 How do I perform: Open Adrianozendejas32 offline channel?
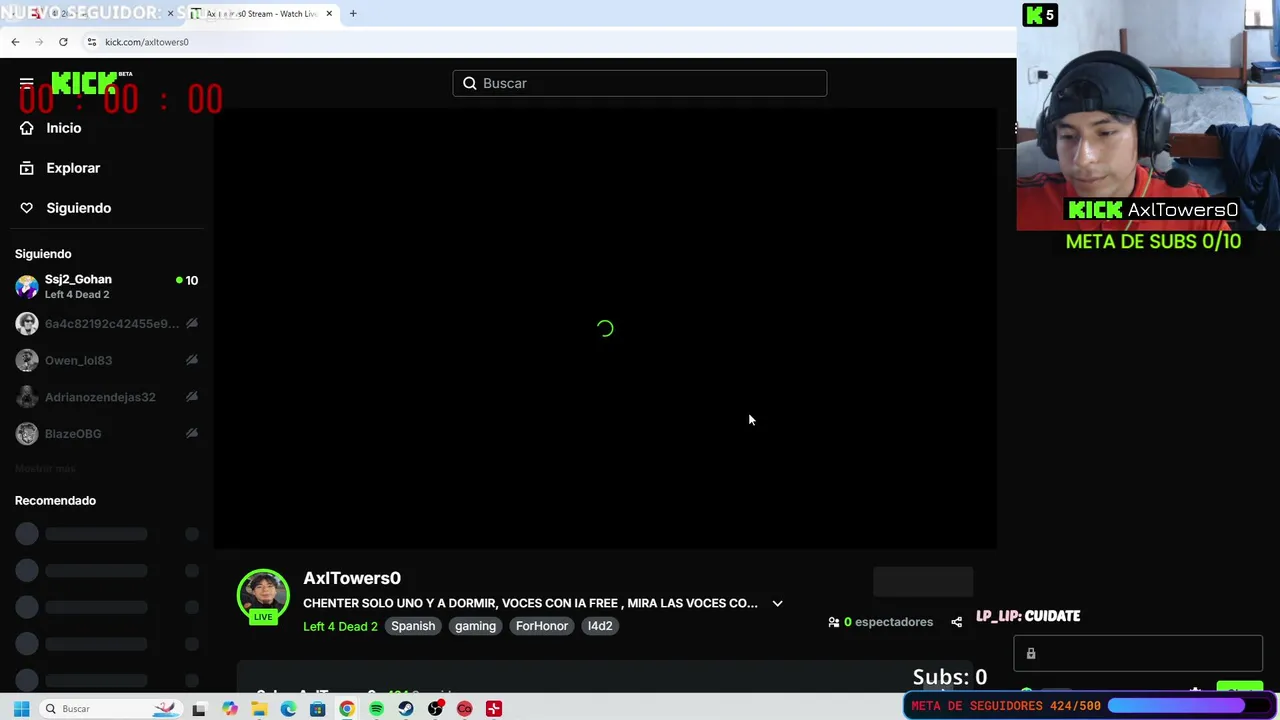[x=107, y=397]
